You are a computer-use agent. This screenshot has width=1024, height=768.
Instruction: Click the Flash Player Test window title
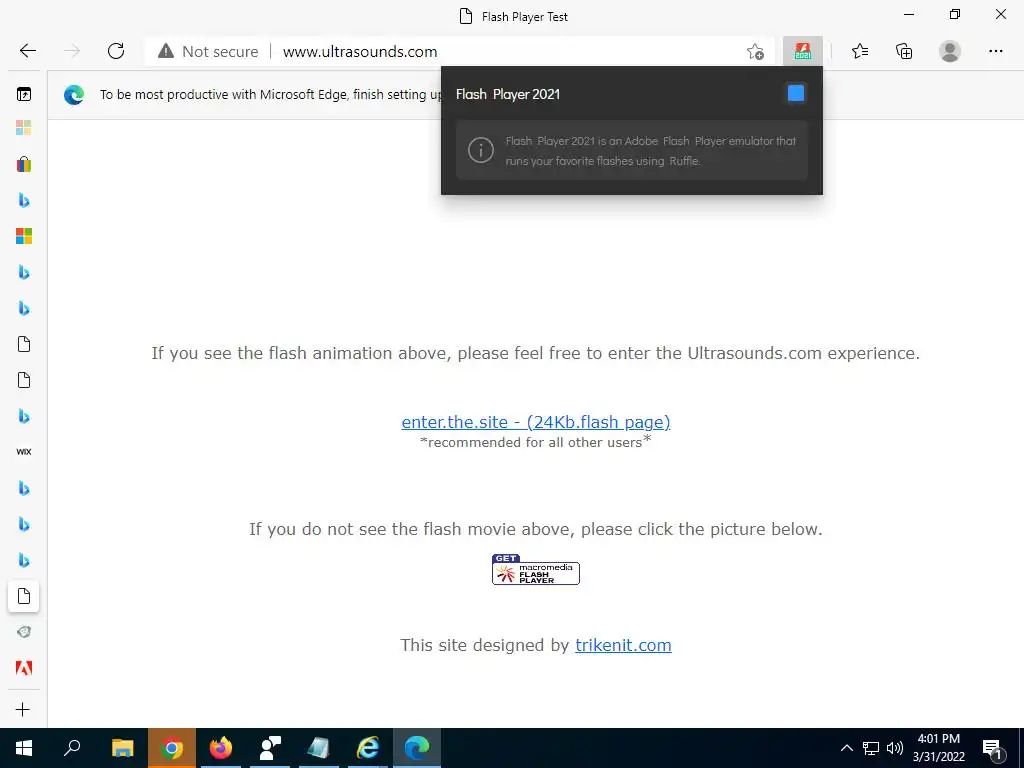tap(524, 17)
